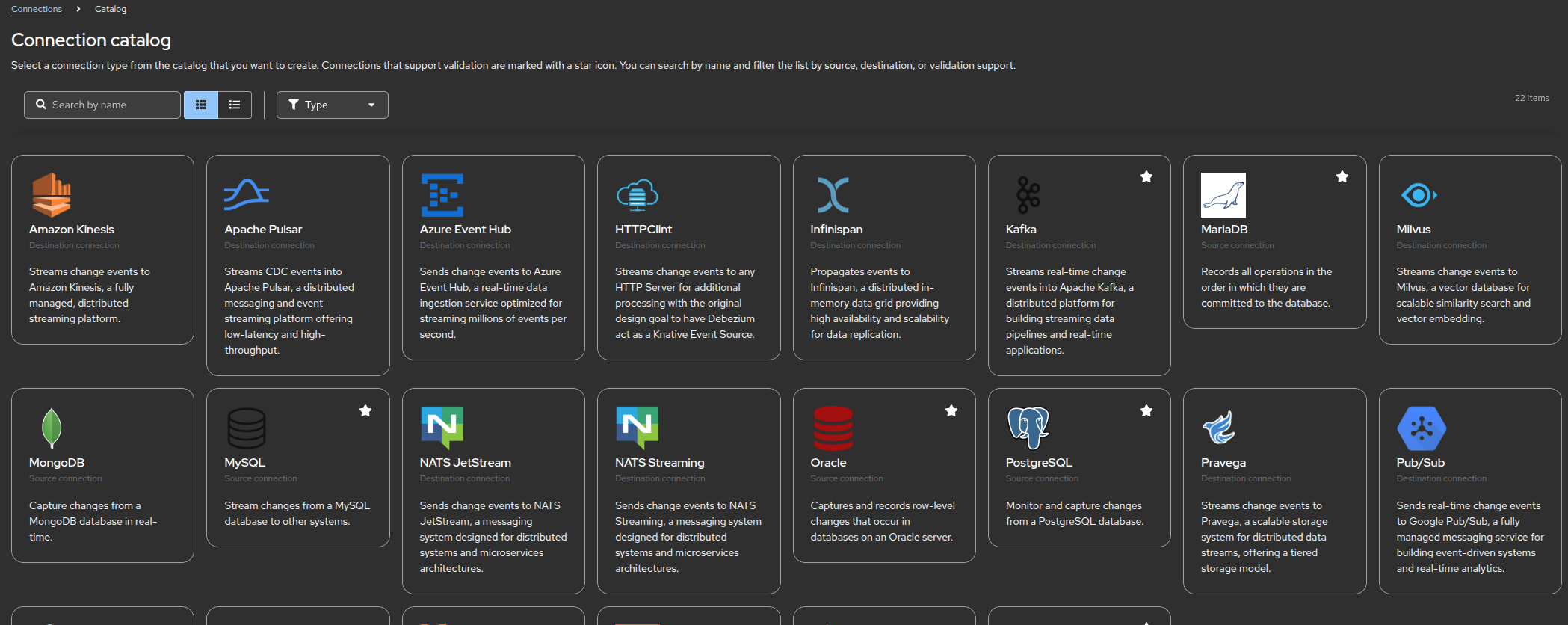
Task: Click the HTTPClint cloud icon
Action: [x=638, y=194]
